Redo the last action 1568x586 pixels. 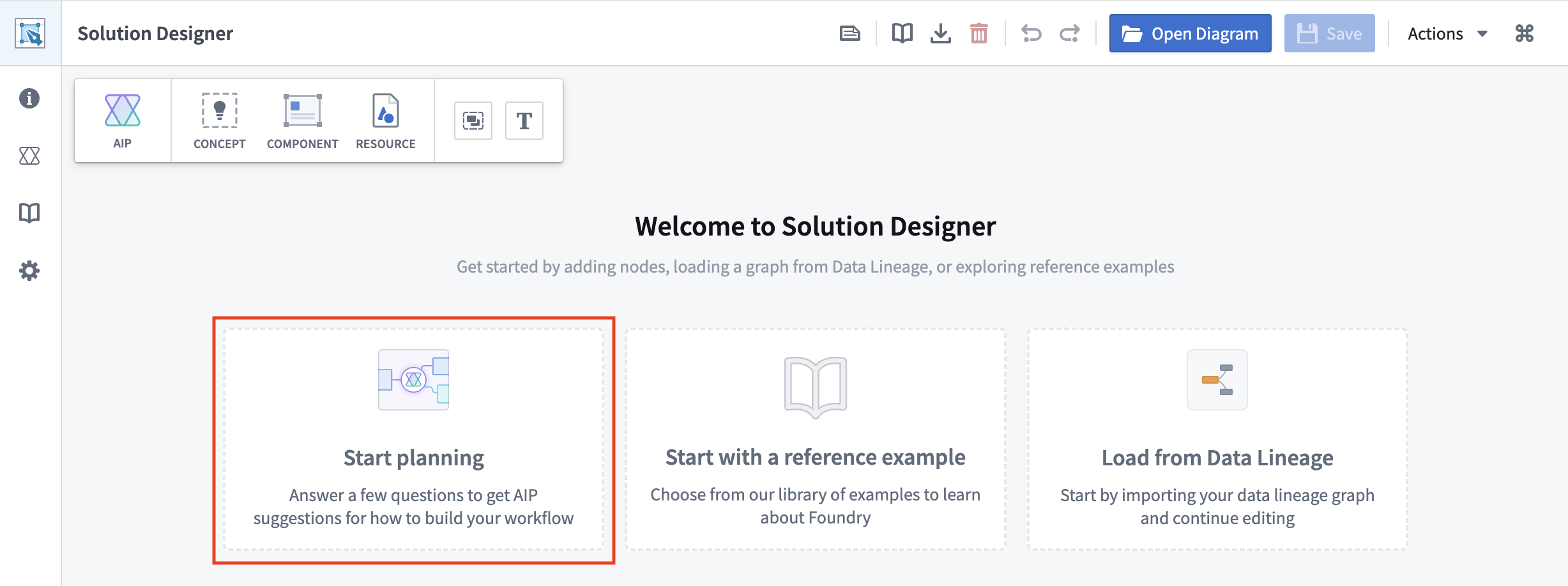click(x=1070, y=33)
